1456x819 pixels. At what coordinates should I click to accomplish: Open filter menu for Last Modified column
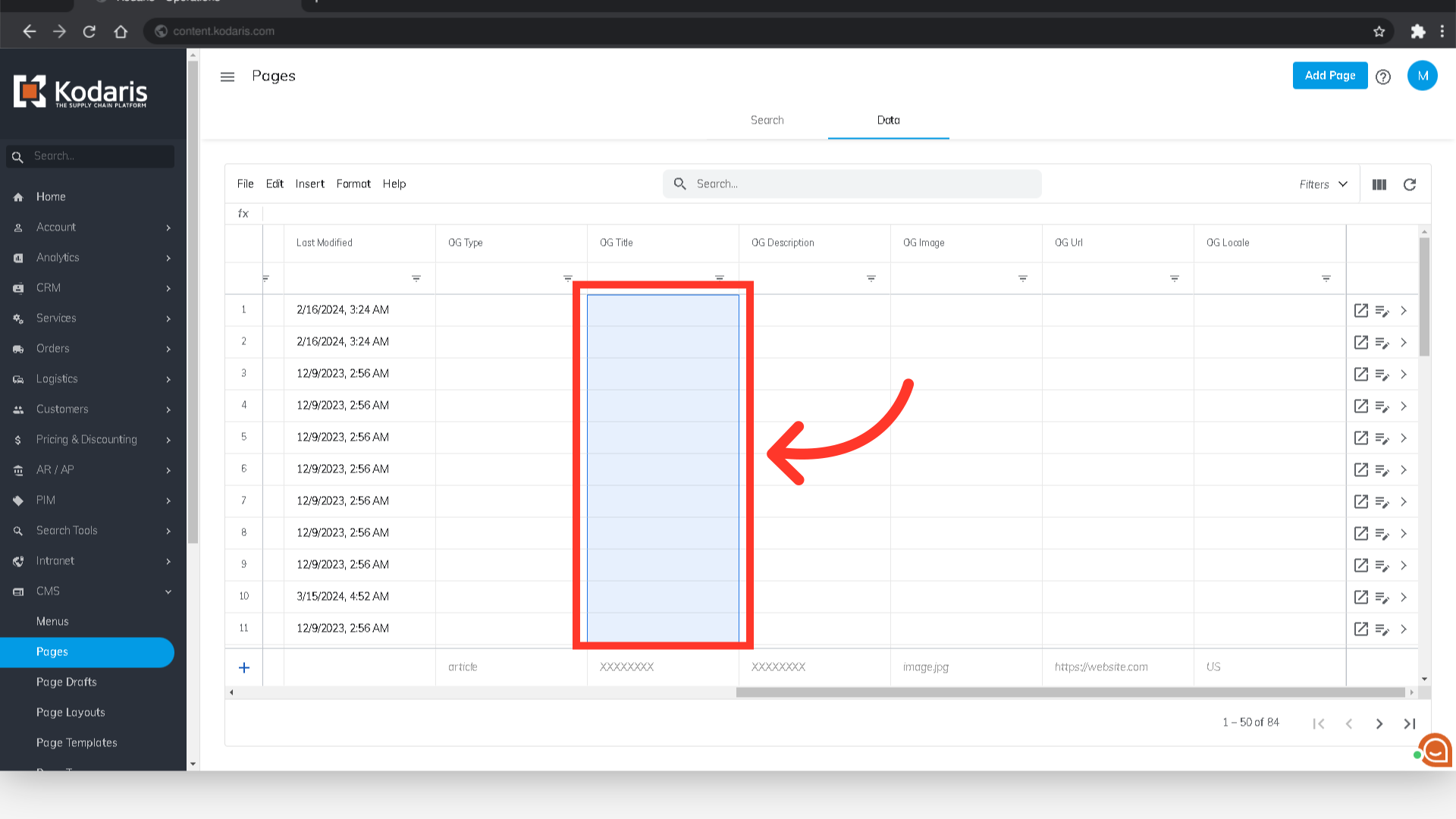point(416,278)
